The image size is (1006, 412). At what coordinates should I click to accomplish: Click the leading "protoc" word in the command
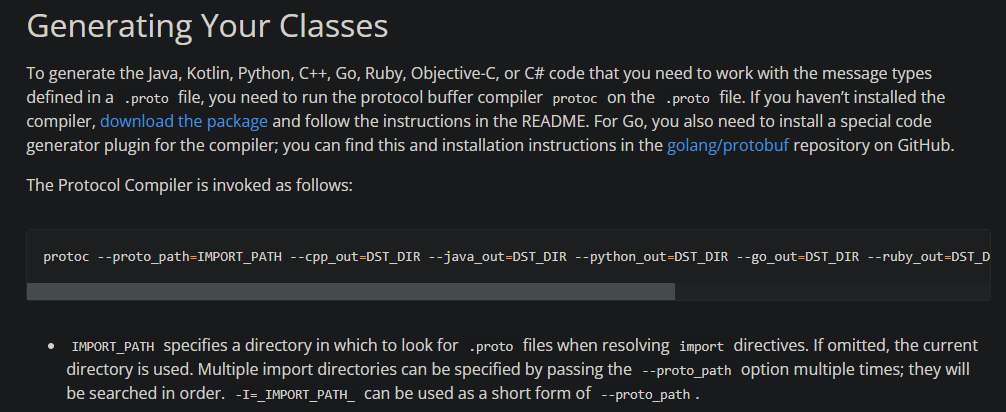66,257
